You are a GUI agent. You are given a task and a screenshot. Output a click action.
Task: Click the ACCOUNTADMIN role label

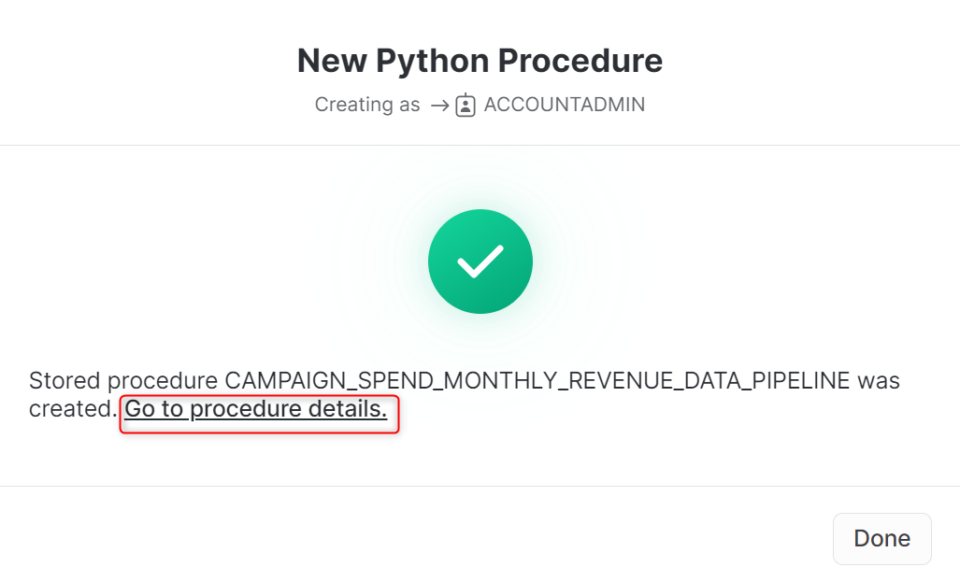564,104
